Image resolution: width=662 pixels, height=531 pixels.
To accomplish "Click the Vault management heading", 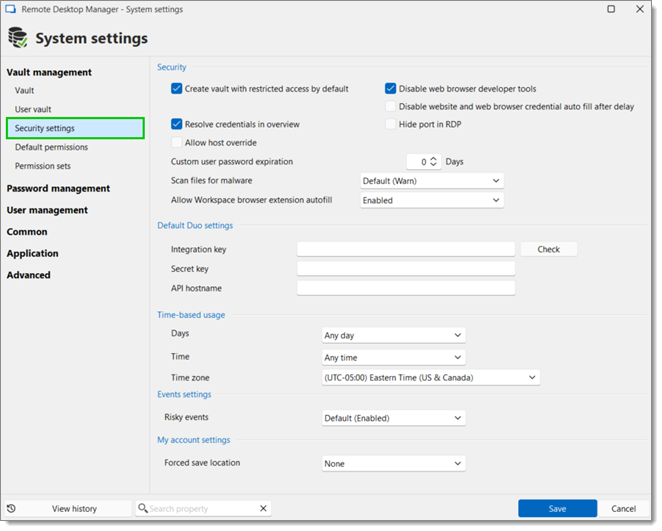I will [x=49, y=72].
